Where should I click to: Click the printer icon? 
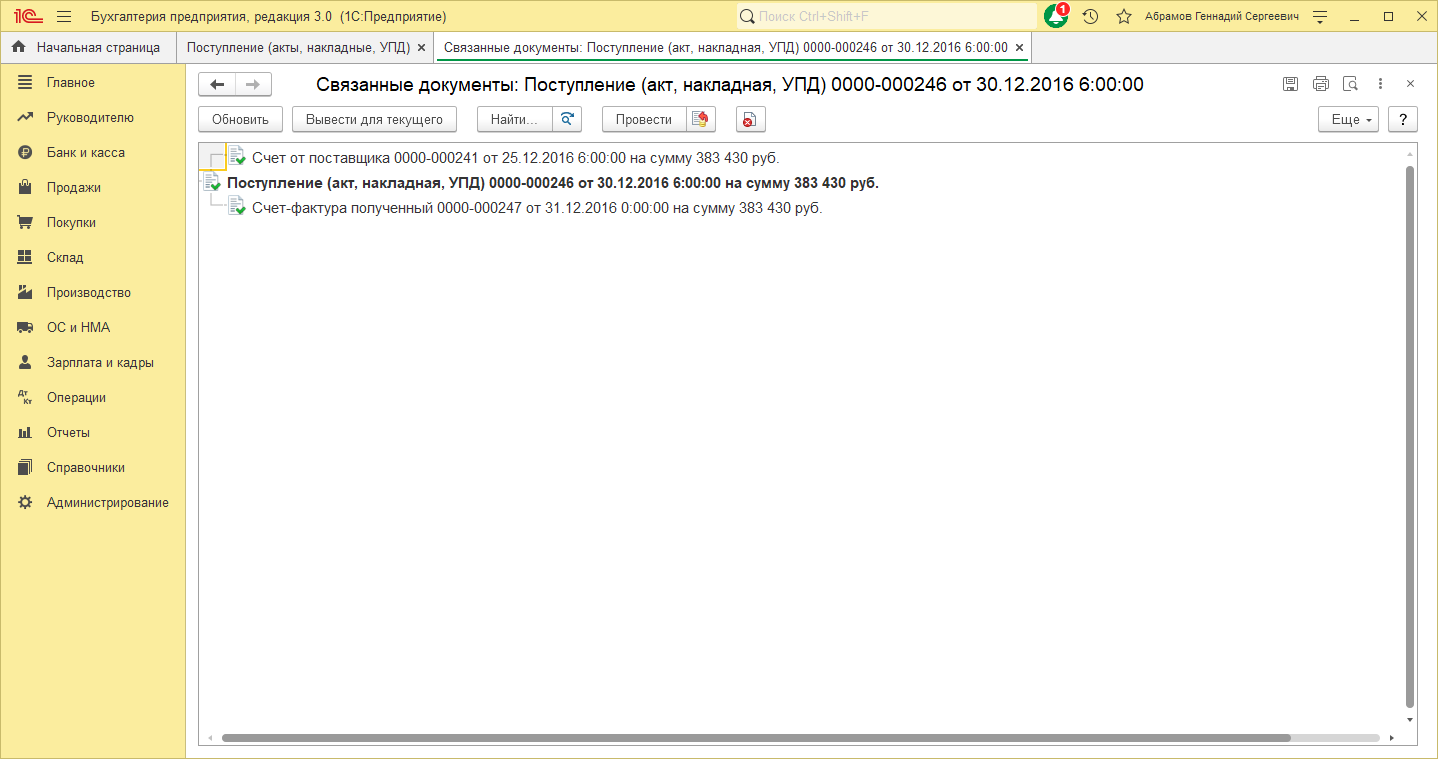pos(1320,85)
